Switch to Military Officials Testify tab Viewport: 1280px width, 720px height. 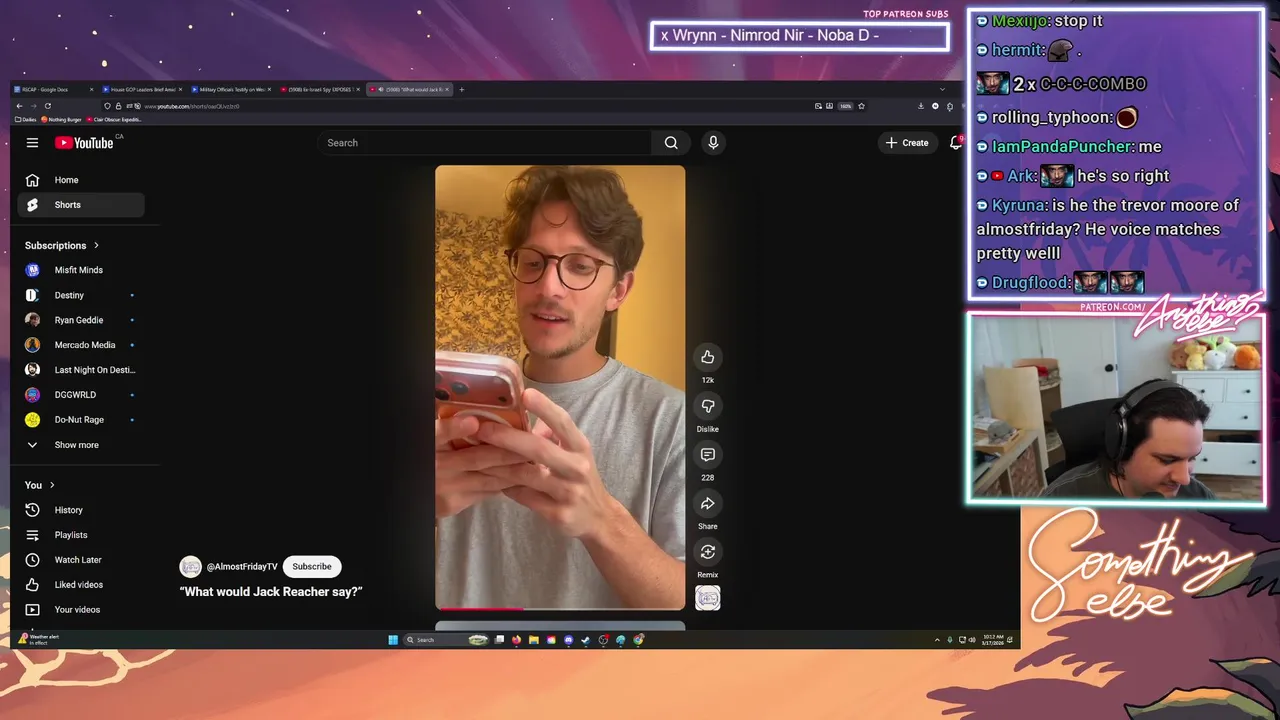tap(231, 89)
